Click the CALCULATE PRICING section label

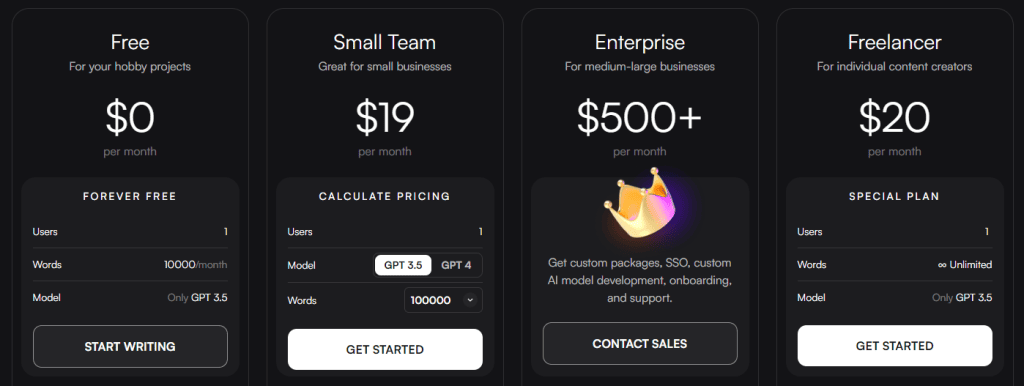click(x=385, y=196)
